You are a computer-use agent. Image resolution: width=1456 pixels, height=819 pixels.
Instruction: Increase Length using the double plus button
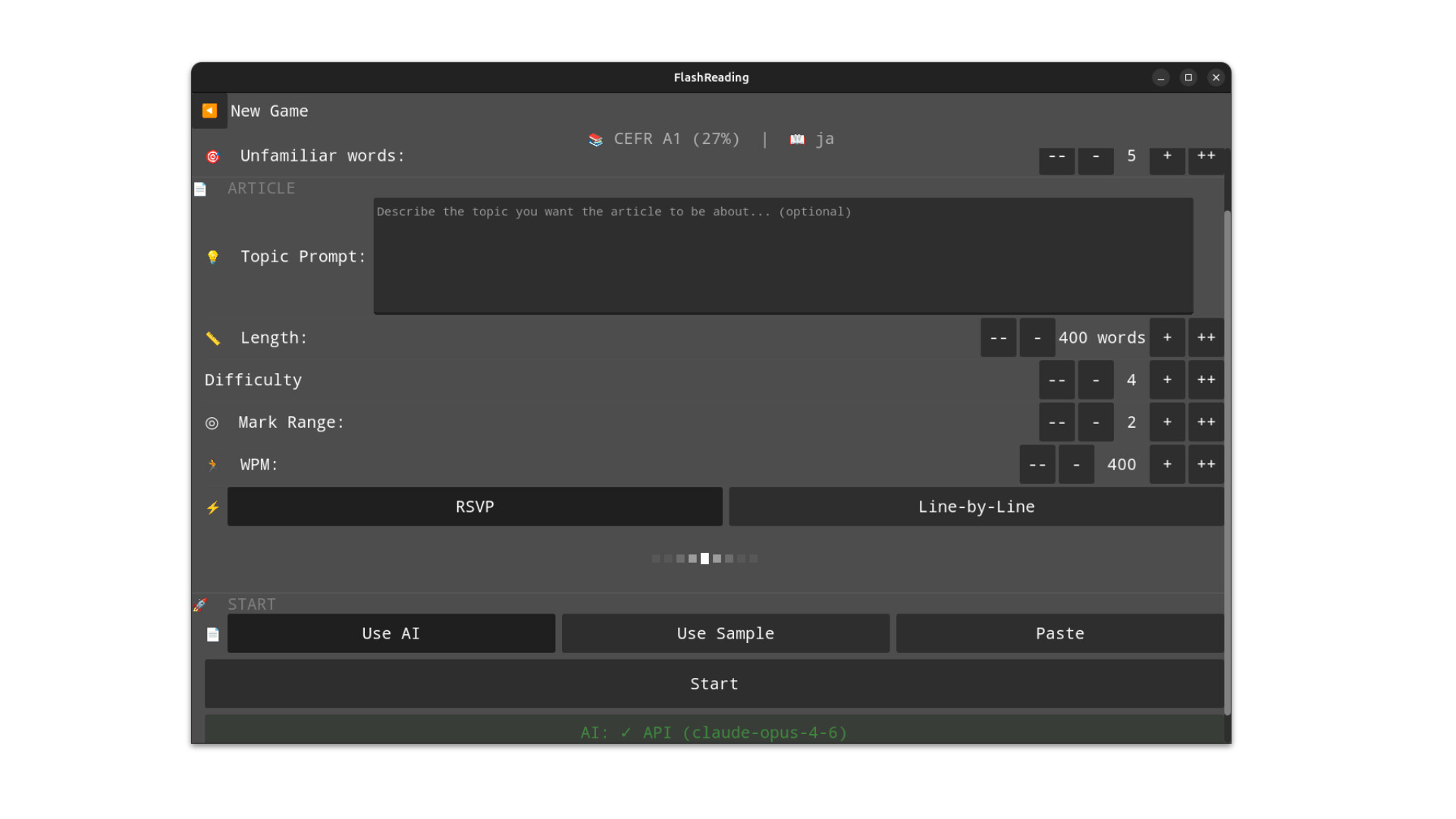(1206, 337)
